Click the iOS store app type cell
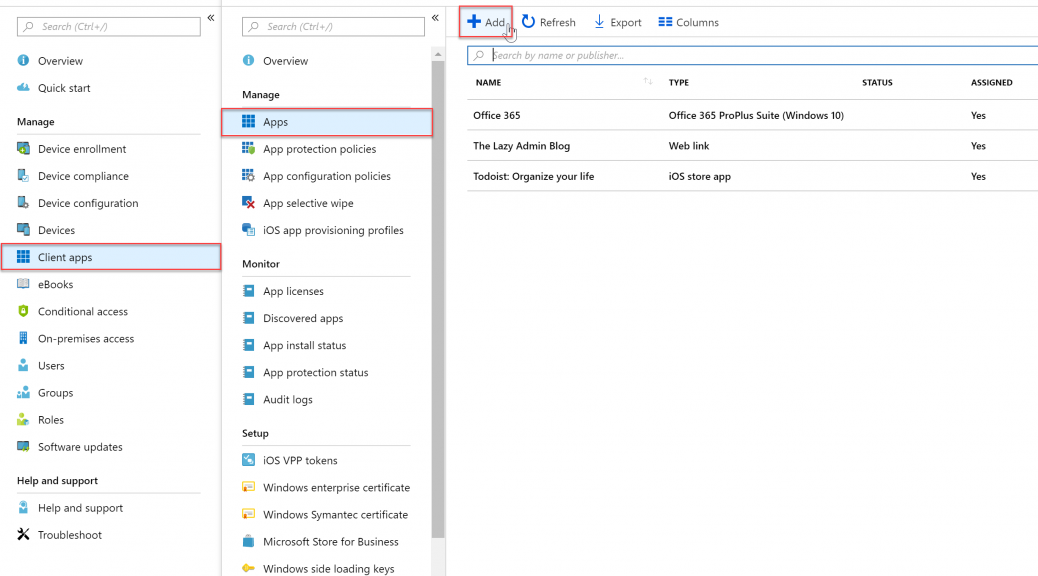The height and width of the screenshot is (576, 1038). (700, 177)
